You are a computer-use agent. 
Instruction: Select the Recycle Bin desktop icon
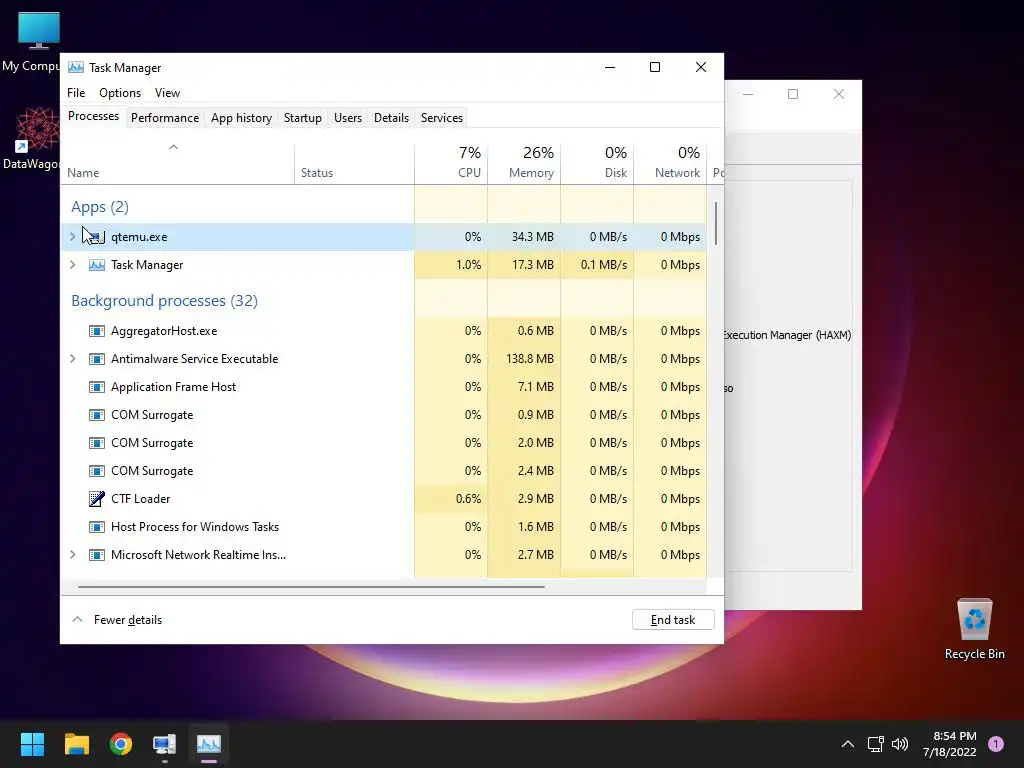pyautogui.click(x=974, y=630)
